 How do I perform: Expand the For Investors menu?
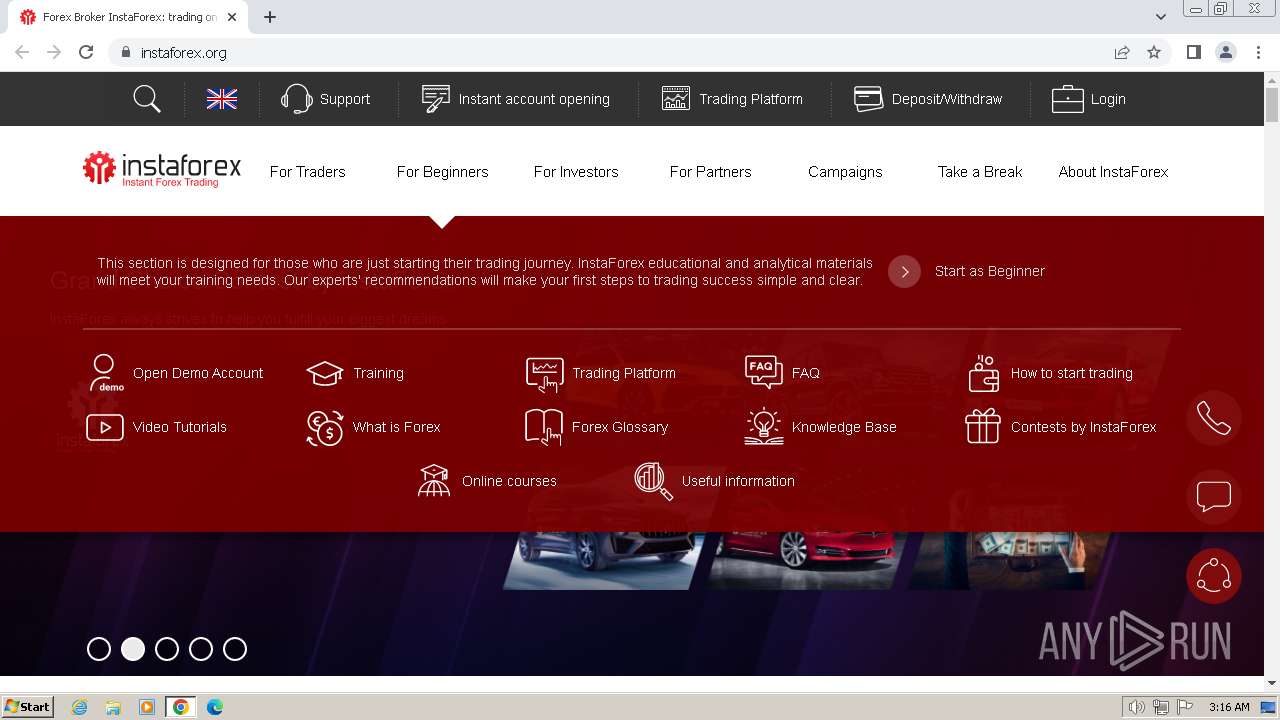(x=576, y=172)
